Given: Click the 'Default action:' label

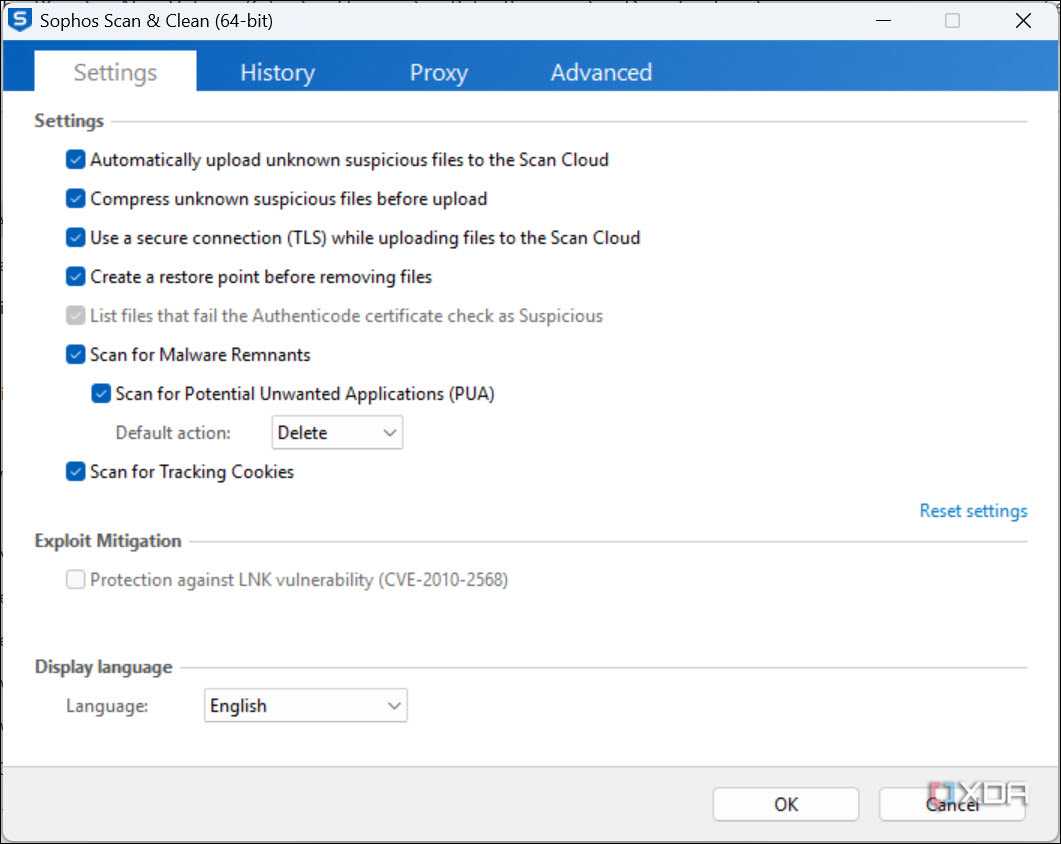Looking at the screenshot, I should 173,432.
